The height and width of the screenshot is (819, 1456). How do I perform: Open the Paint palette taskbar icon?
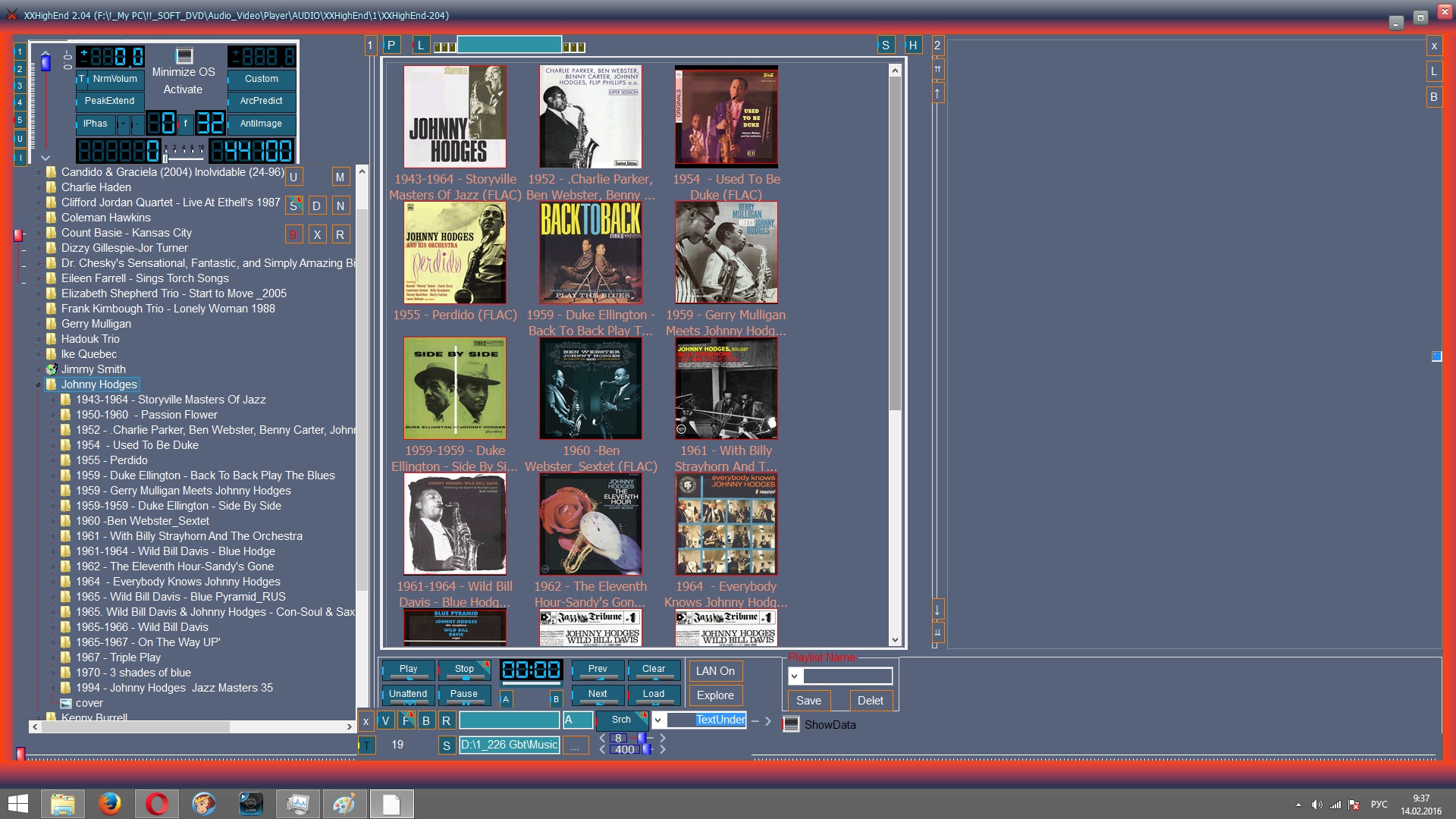(x=345, y=803)
